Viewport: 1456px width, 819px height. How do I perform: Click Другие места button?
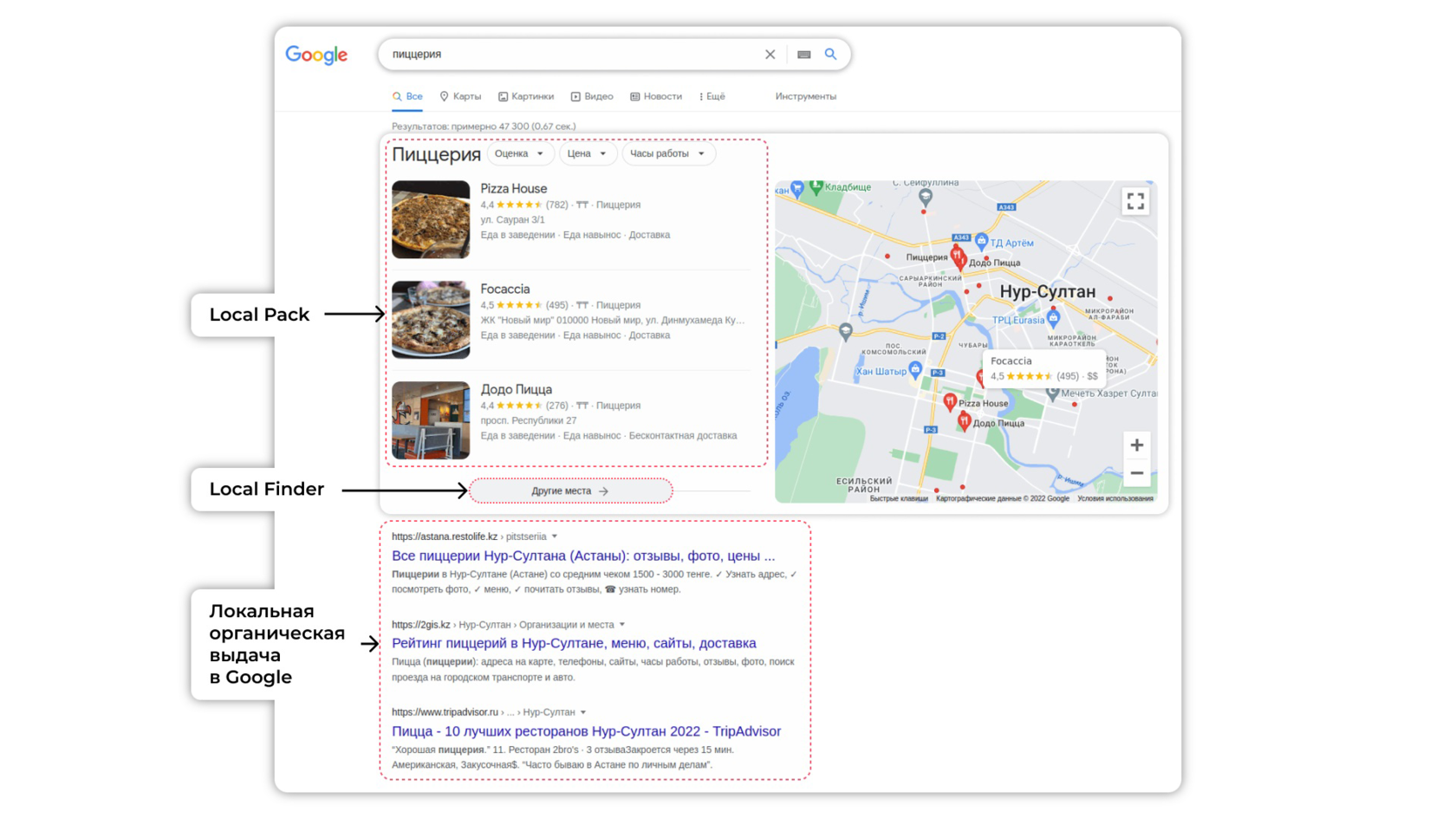point(570,491)
